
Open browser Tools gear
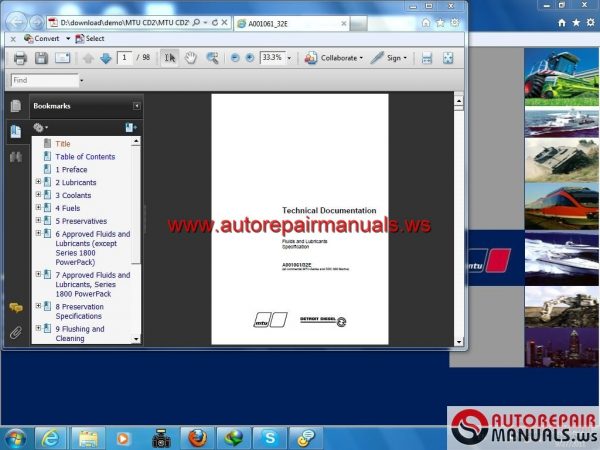(455, 23)
